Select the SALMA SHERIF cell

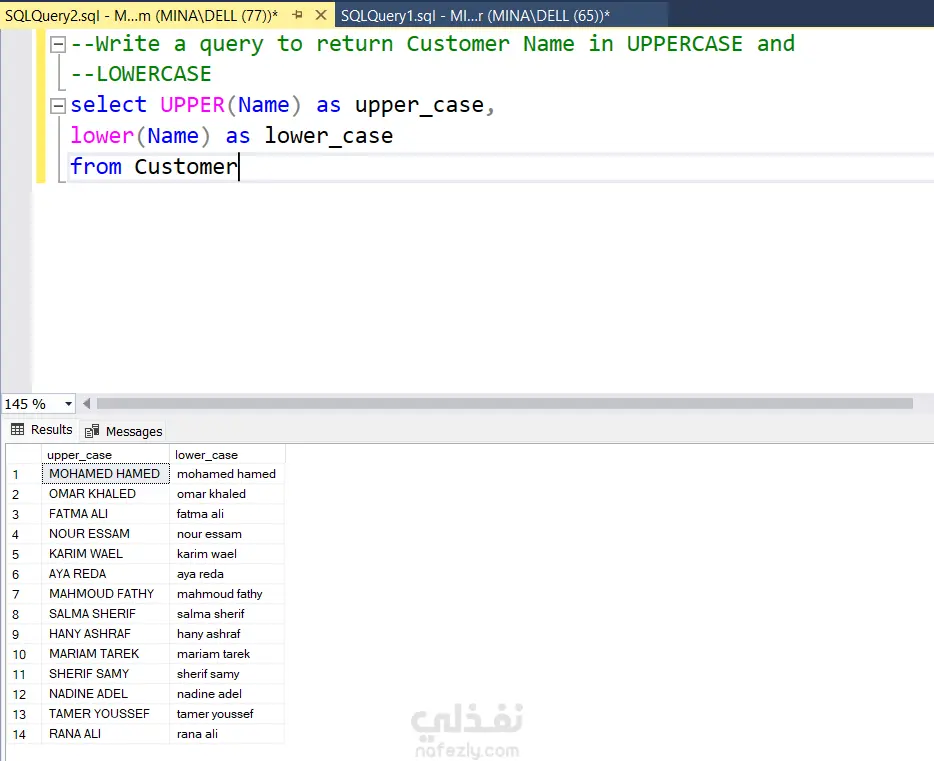105,614
